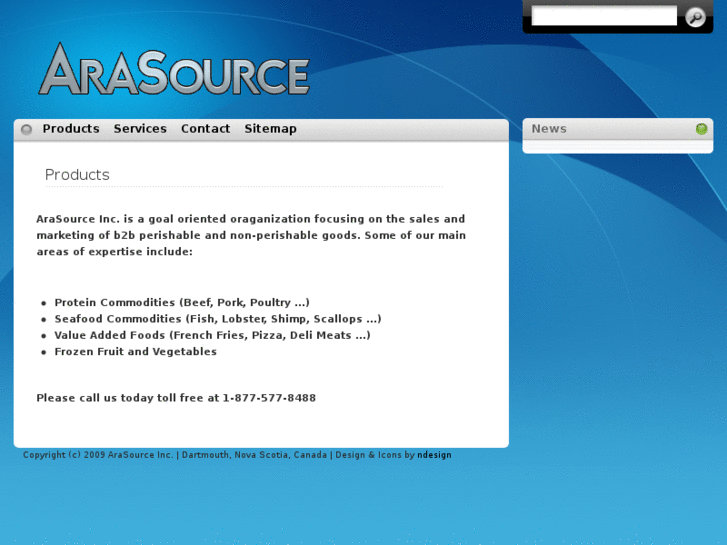Focus the search input field
The image size is (727, 545).
[x=604, y=16]
